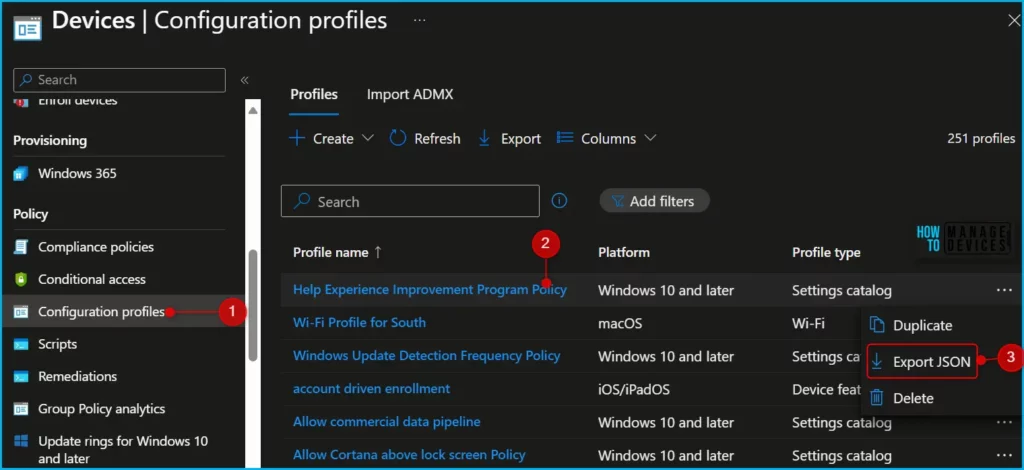This screenshot has height=470, width=1024.
Task: Click the Export toolbar button
Action: tap(510, 138)
